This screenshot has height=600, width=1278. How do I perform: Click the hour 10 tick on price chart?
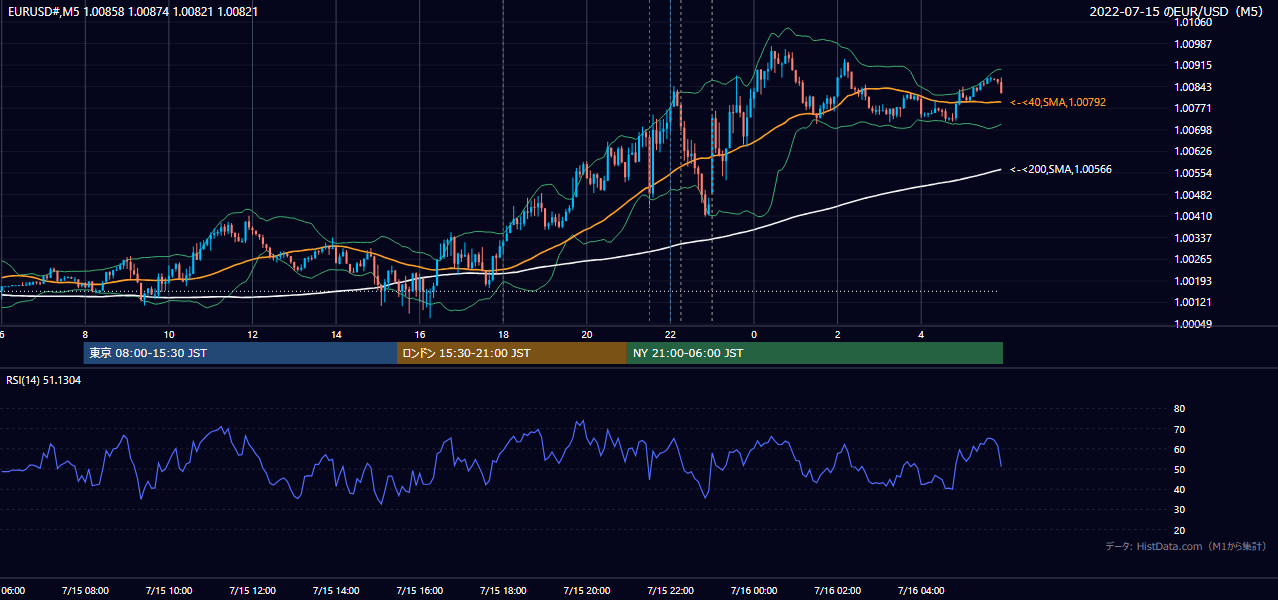tap(168, 334)
